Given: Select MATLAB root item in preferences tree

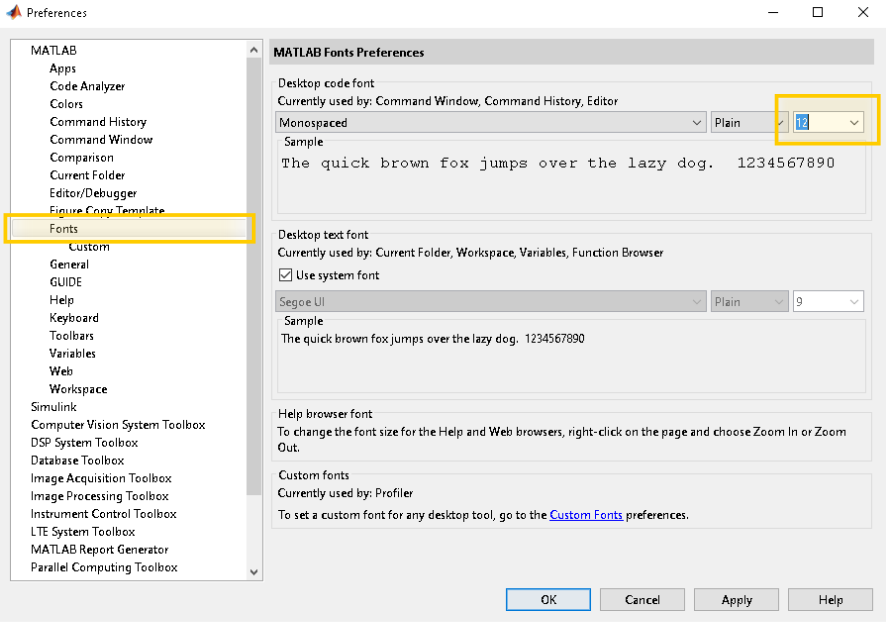Looking at the screenshot, I should coord(54,50).
